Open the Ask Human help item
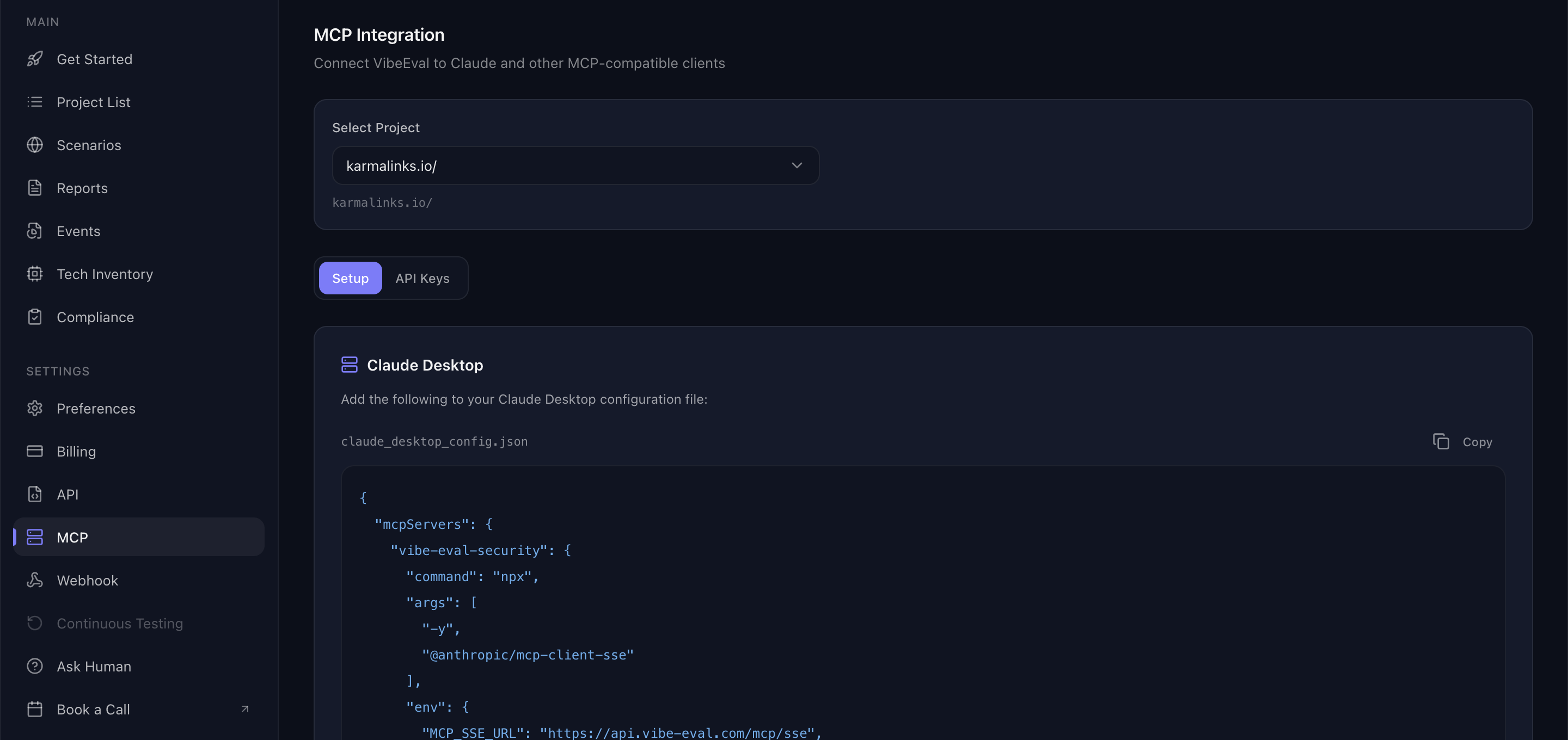This screenshot has width=1568, height=740. [94, 667]
